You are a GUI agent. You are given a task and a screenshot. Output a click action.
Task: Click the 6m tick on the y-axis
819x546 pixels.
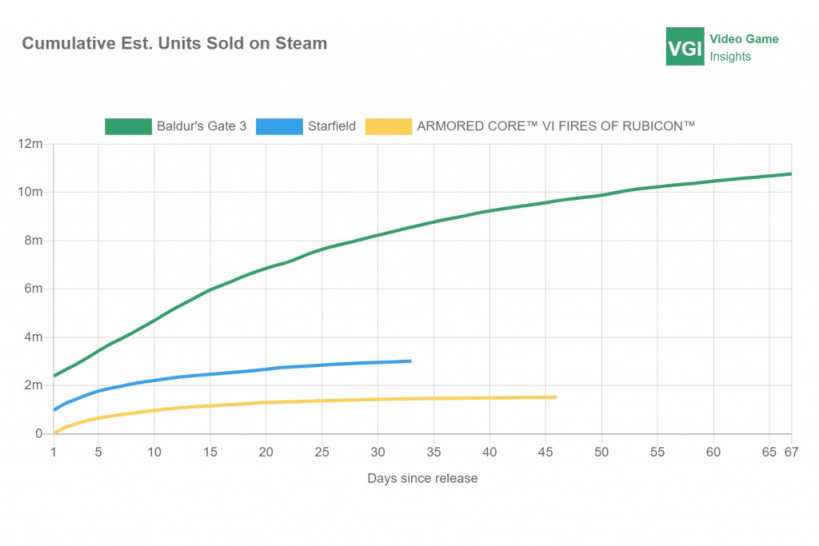pos(33,289)
